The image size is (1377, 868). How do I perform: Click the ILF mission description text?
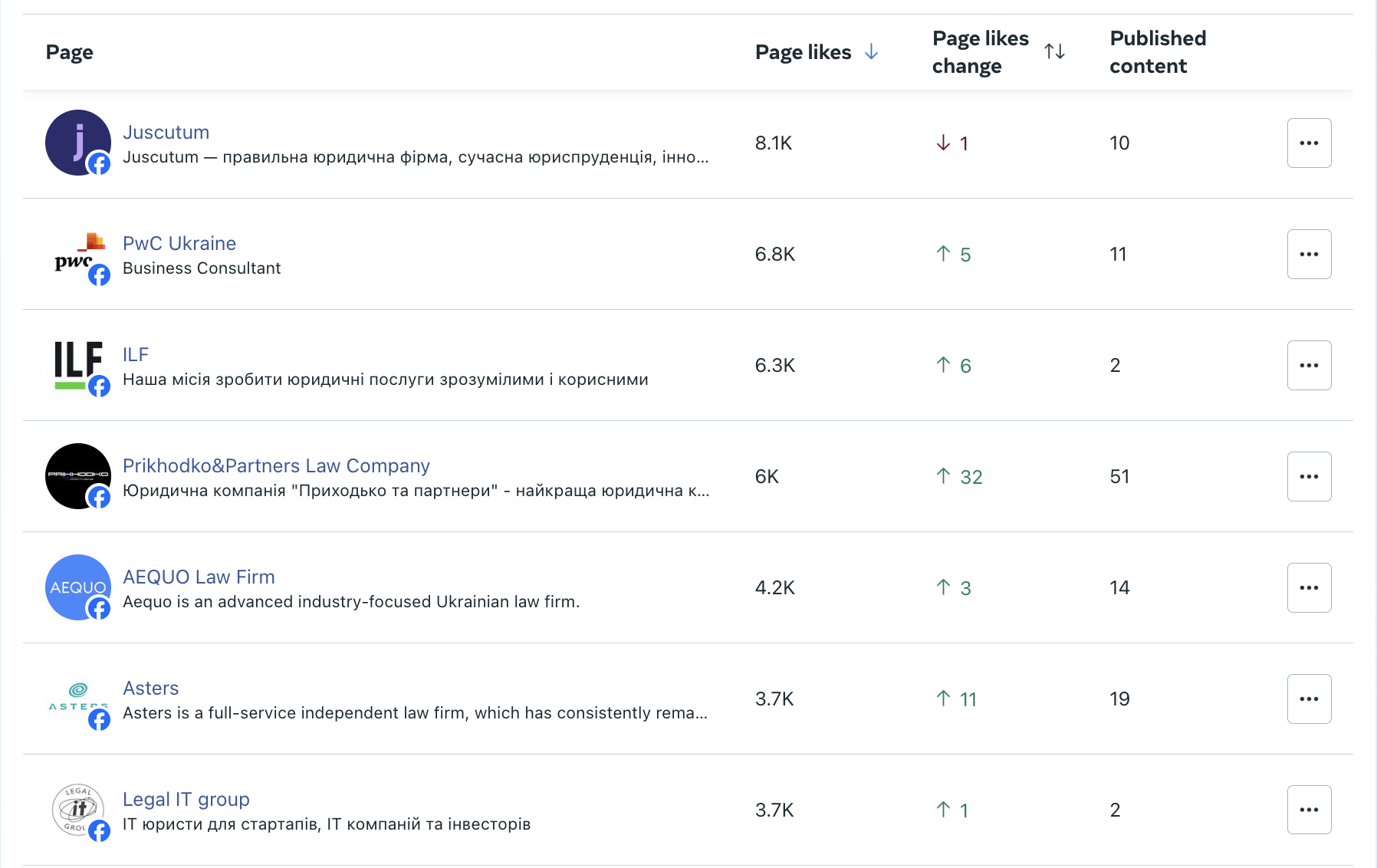click(386, 379)
